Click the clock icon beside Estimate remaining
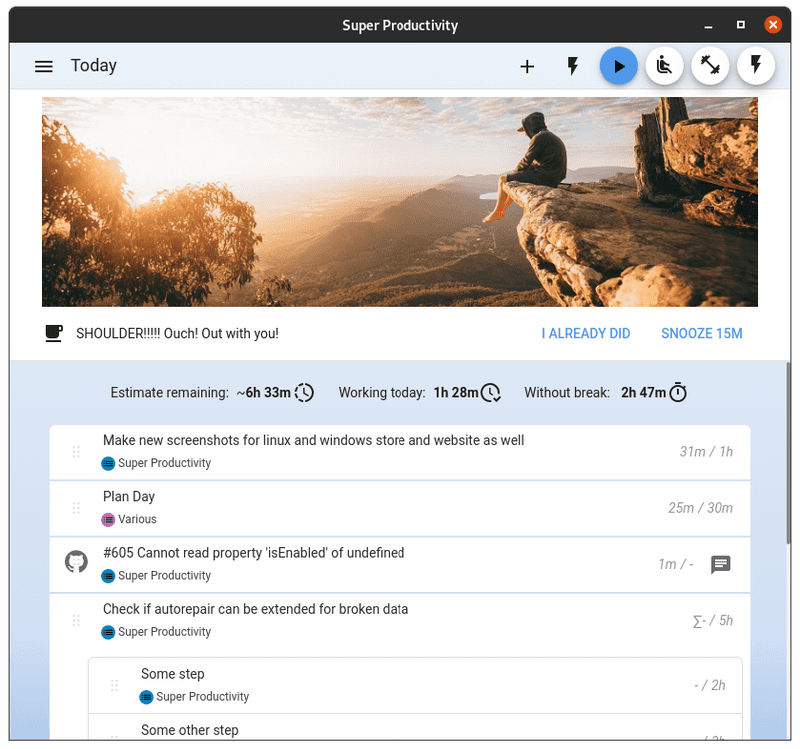The width and height of the screenshot is (800, 749). [304, 393]
